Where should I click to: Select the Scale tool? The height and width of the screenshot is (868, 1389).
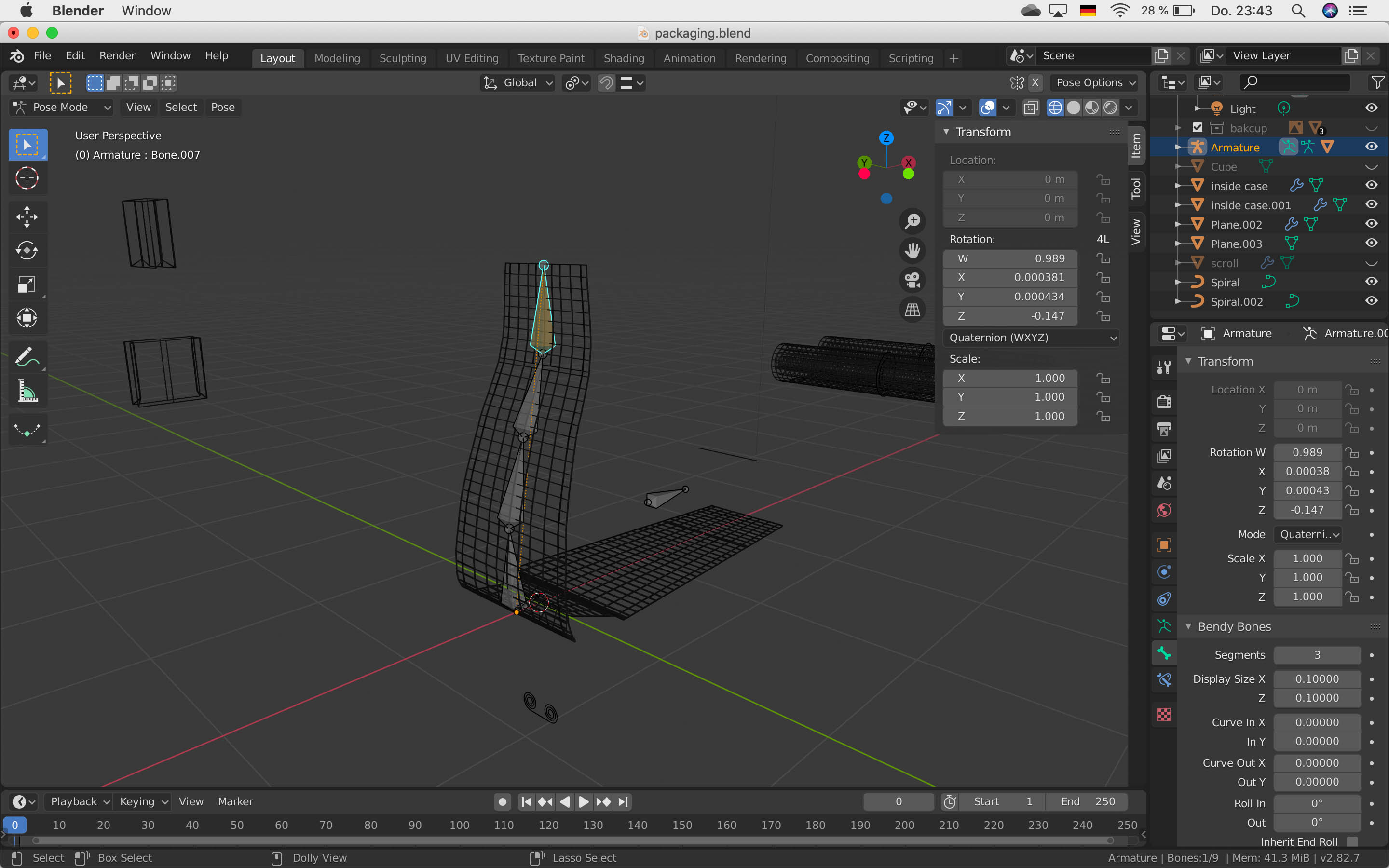coord(27,284)
